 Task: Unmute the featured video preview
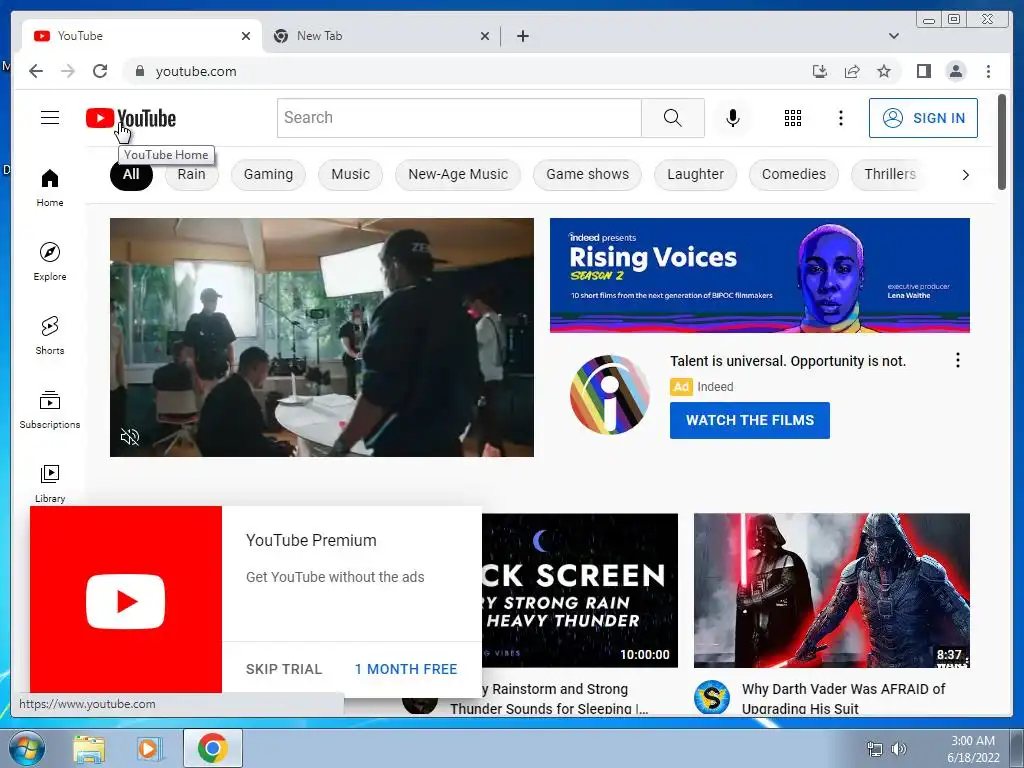pos(130,437)
